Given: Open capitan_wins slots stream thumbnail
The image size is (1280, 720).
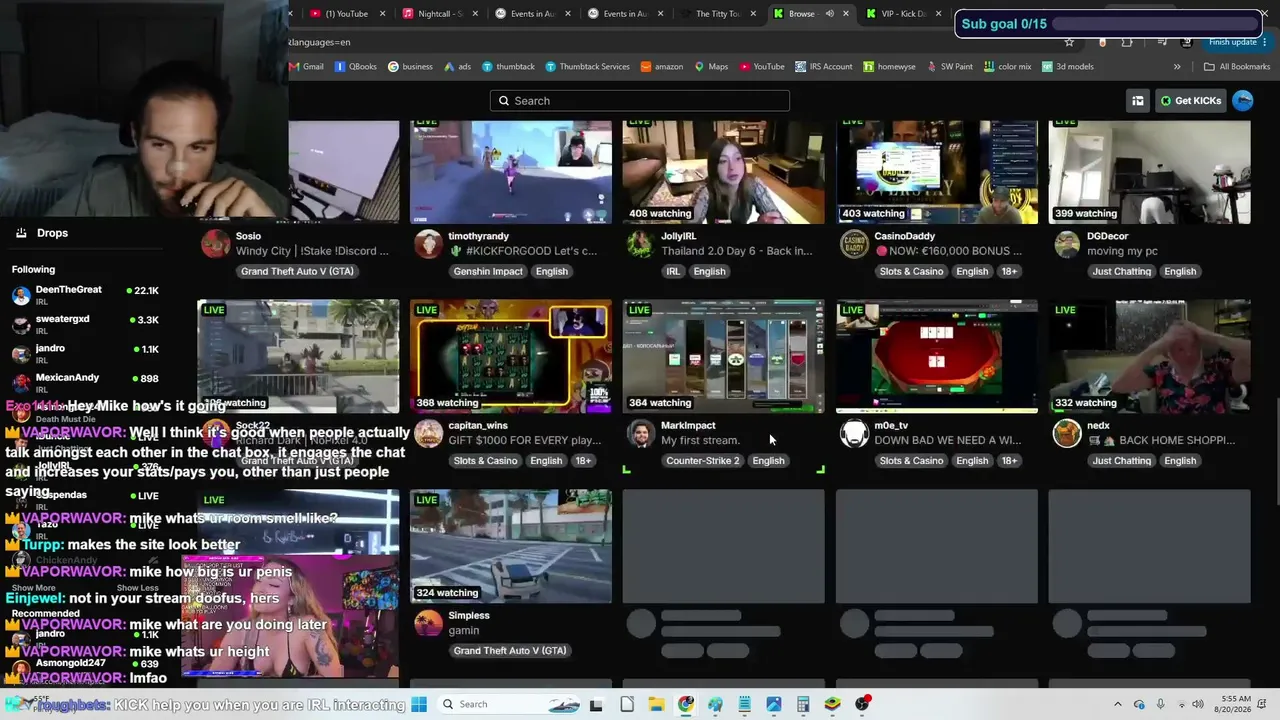Looking at the screenshot, I should click(510, 356).
